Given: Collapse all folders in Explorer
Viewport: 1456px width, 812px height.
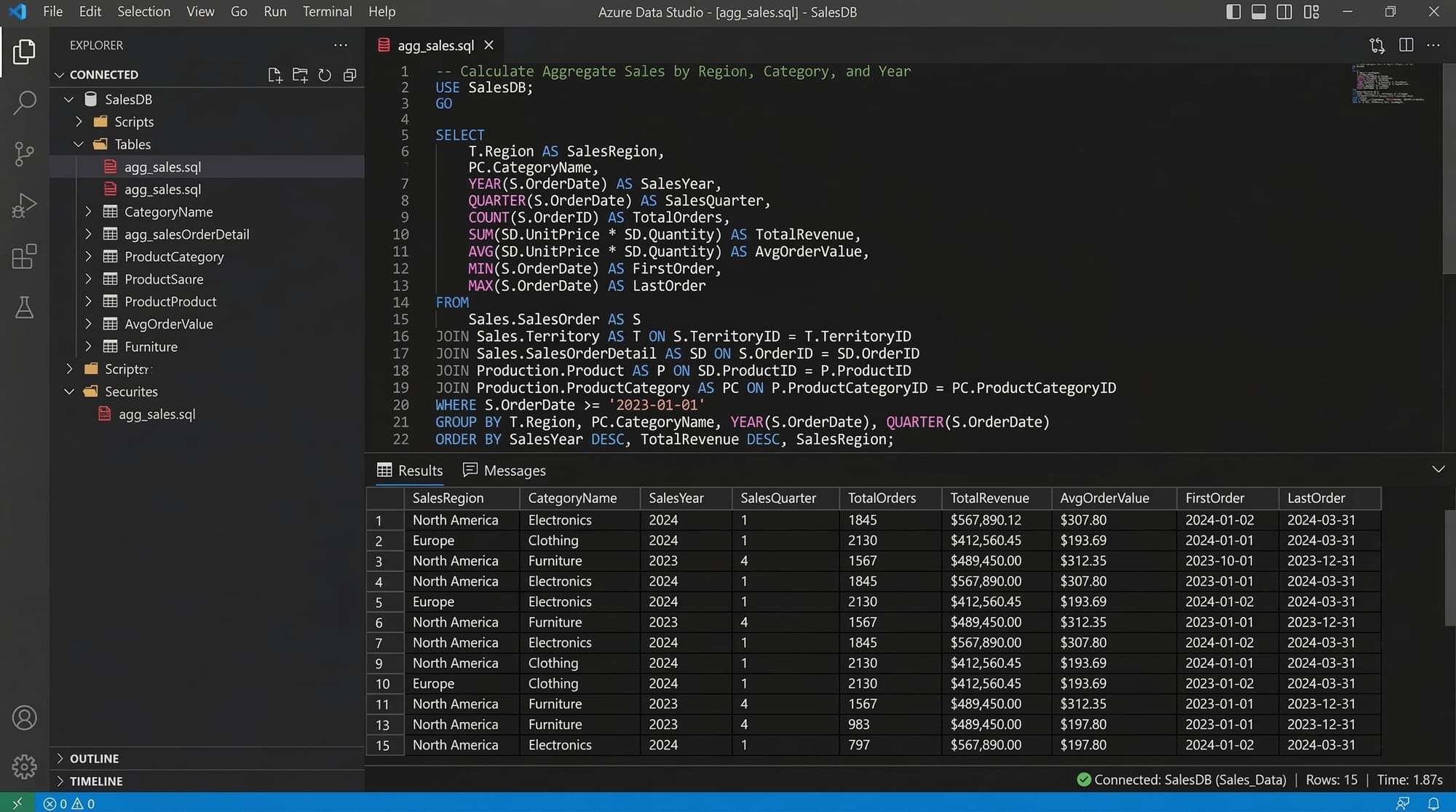Looking at the screenshot, I should click(x=350, y=75).
